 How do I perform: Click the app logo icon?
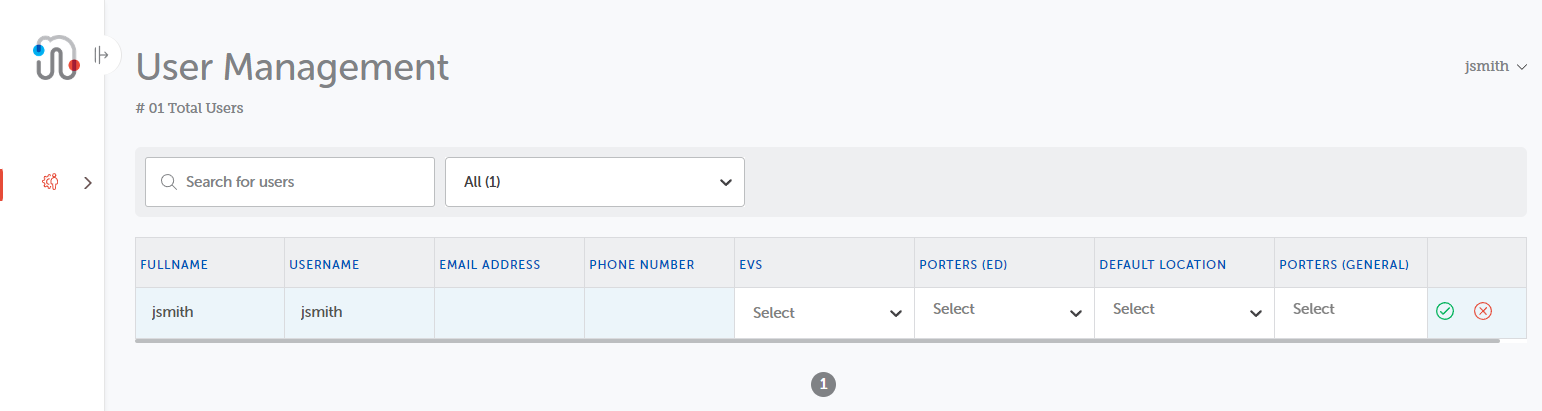coord(56,58)
